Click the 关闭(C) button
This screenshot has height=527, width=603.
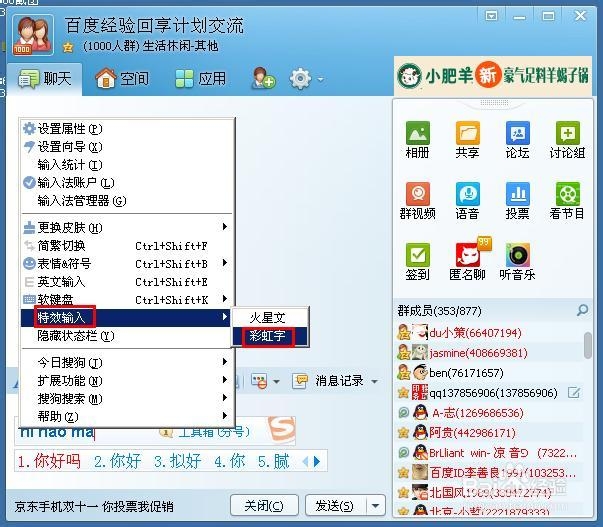[264, 505]
